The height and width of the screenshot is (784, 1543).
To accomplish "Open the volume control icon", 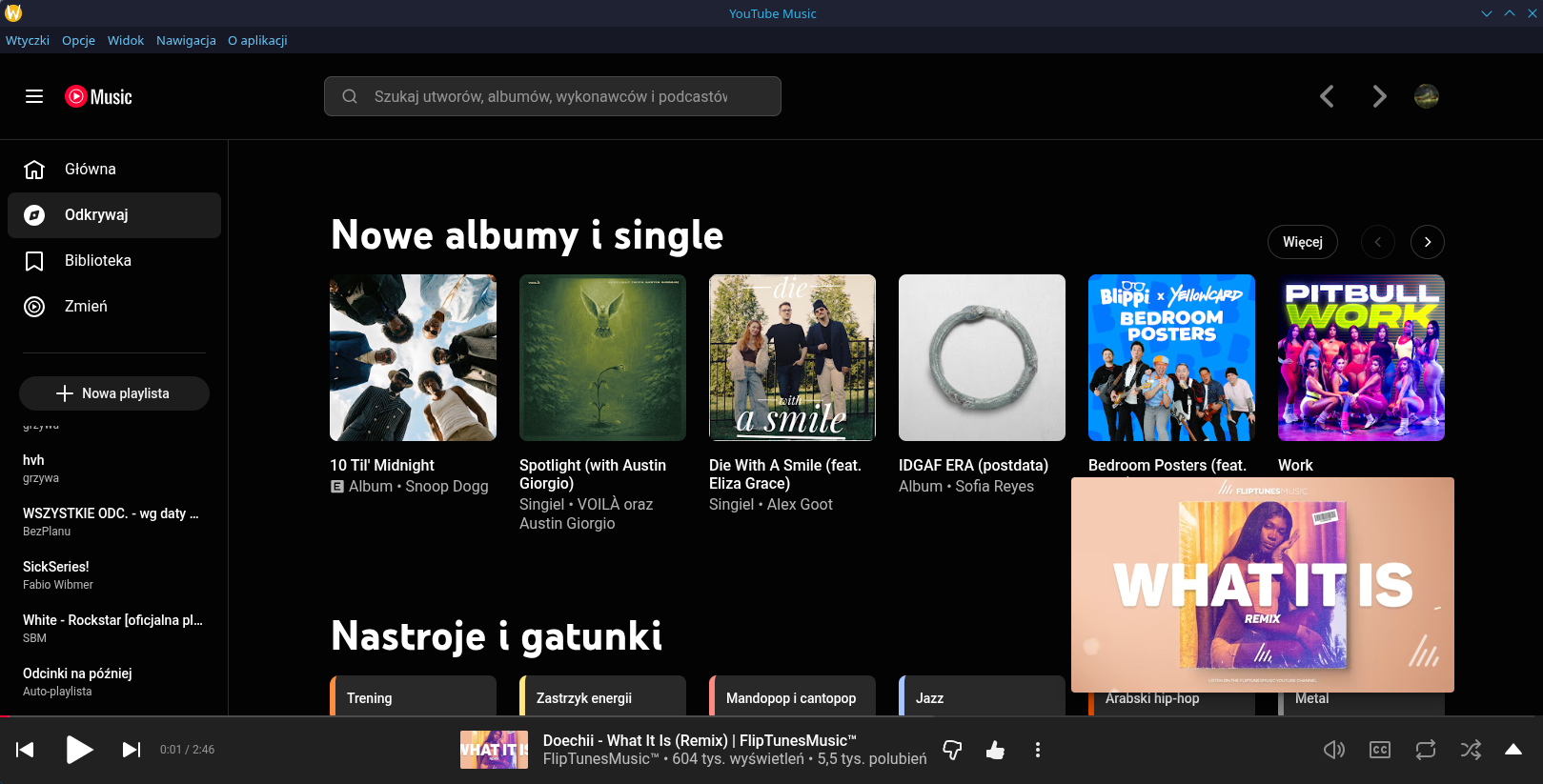I will point(1334,750).
